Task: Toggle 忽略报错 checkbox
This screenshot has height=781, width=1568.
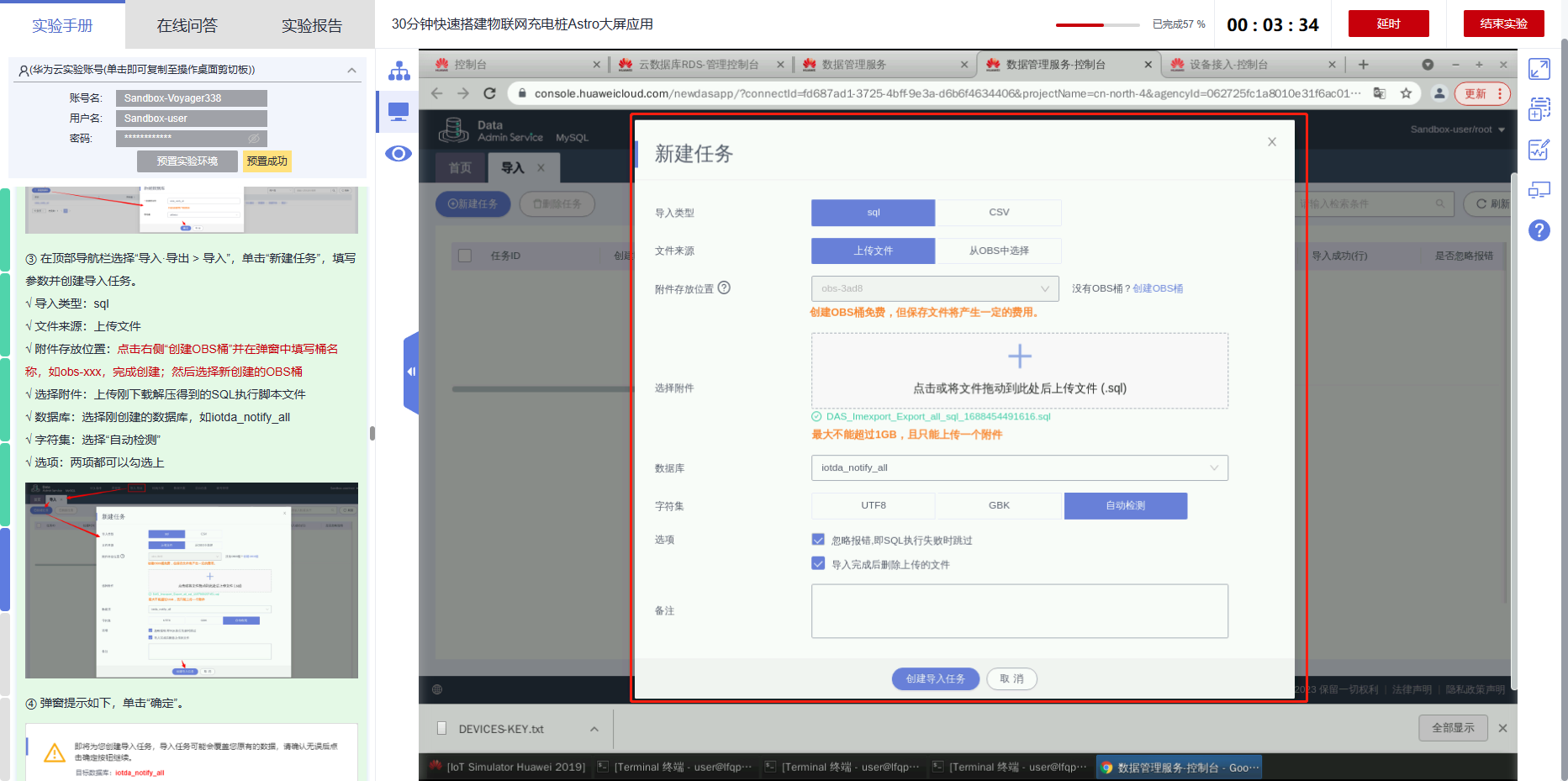Action: (818, 540)
